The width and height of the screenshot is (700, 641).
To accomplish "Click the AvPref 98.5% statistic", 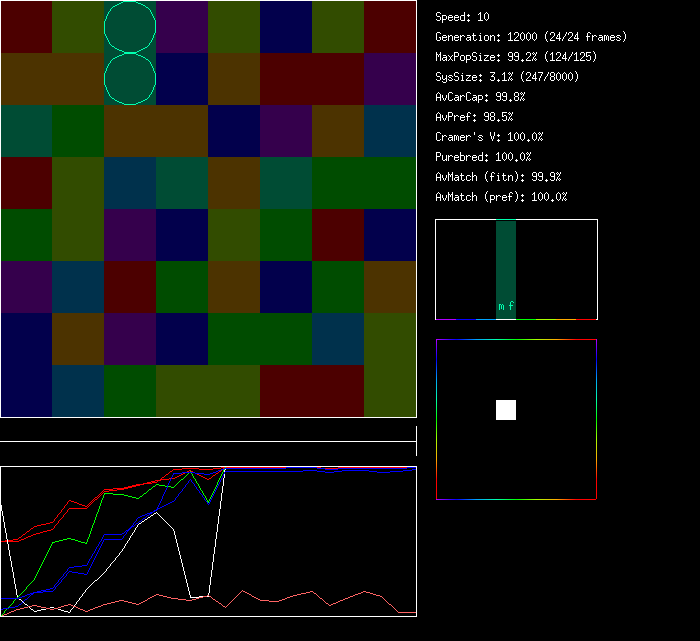I will coord(473,117).
